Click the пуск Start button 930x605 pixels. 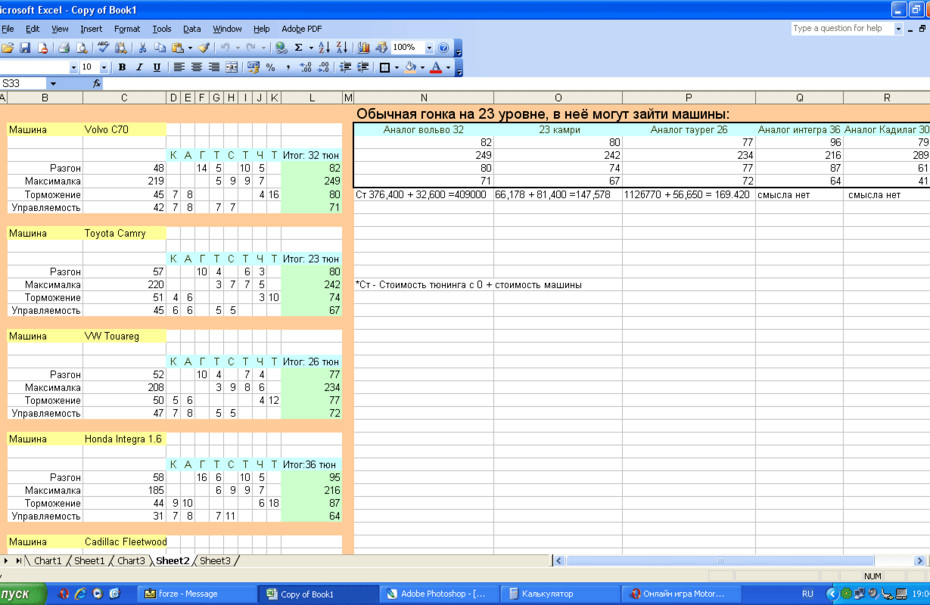click(x=21, y=594)
